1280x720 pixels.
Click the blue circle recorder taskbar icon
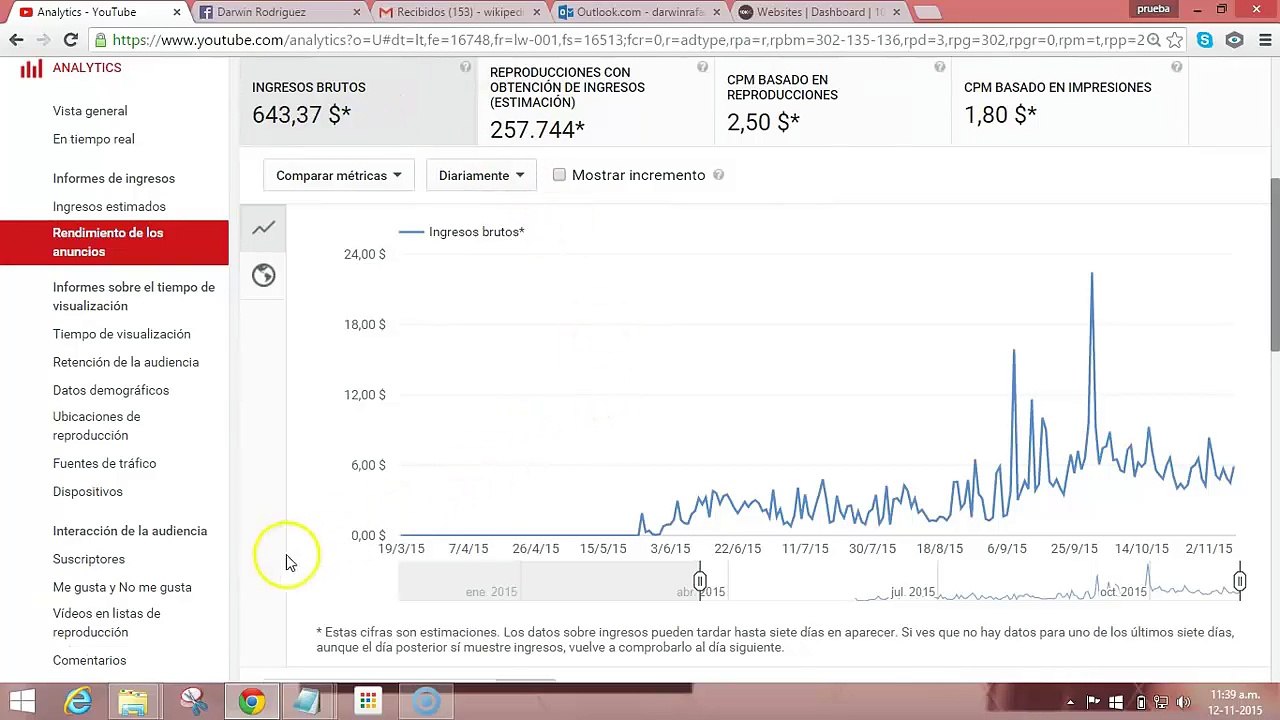click(426, 702)
